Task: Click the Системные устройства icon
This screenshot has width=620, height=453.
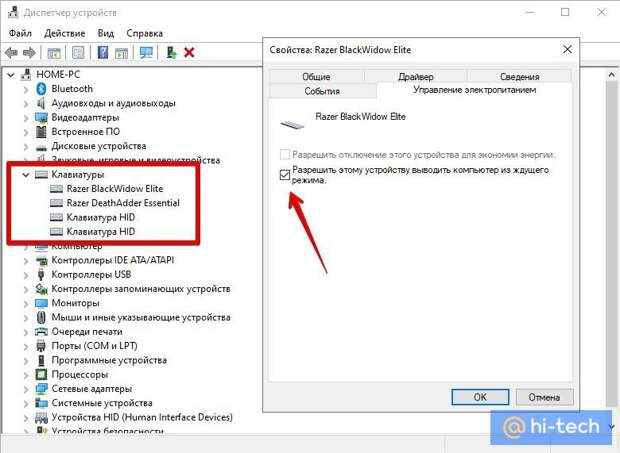Action: pyautogui.click(x=41, y=403)
